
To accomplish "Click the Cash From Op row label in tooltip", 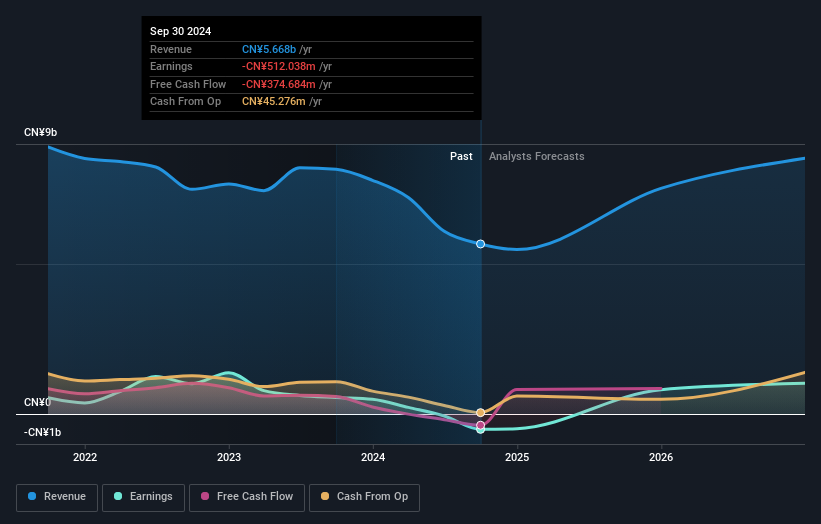I will pos(185,102).
